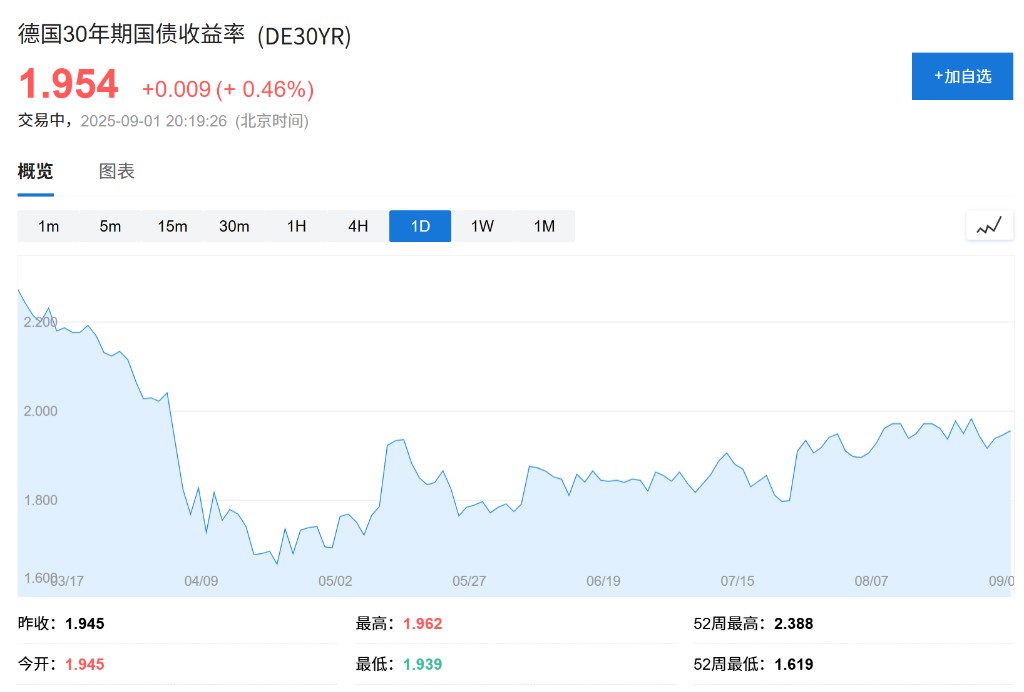Click the title 德国30年期国债收益率
1024x692 pixels.
[x=131, y=34]
